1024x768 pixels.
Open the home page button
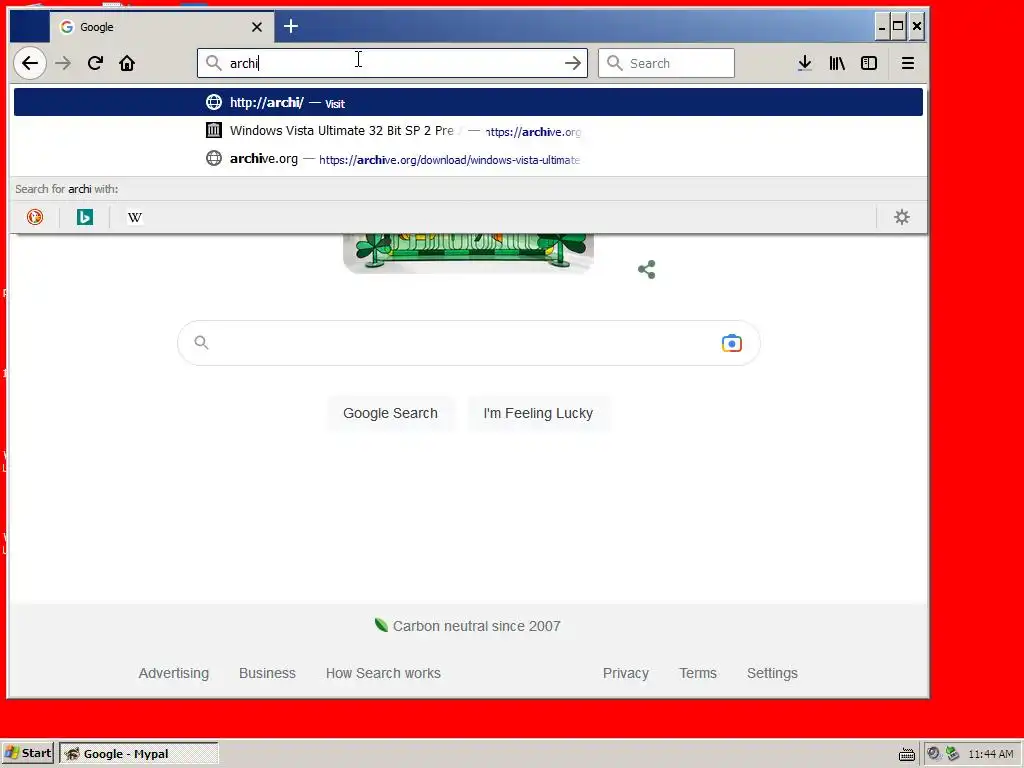(x=127, y=63)
